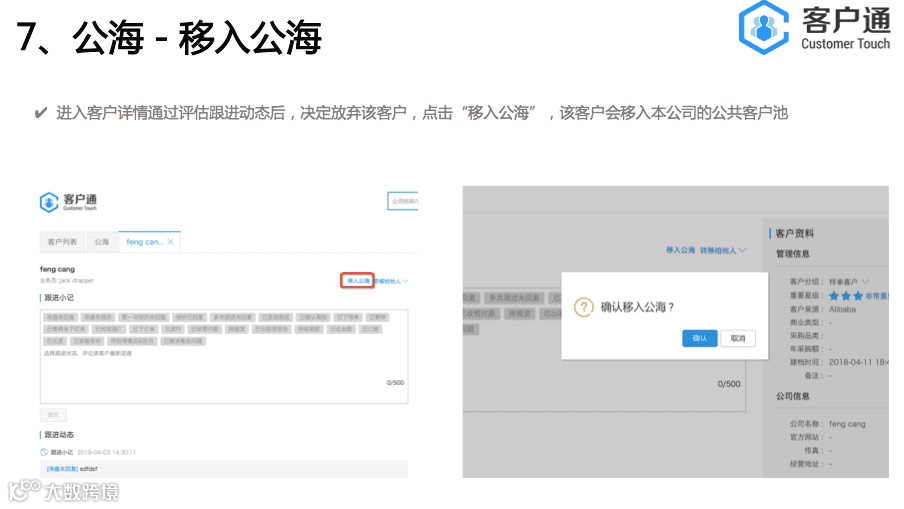
Task: Click the 经营地址 field label
Action: tap(807, 464)
